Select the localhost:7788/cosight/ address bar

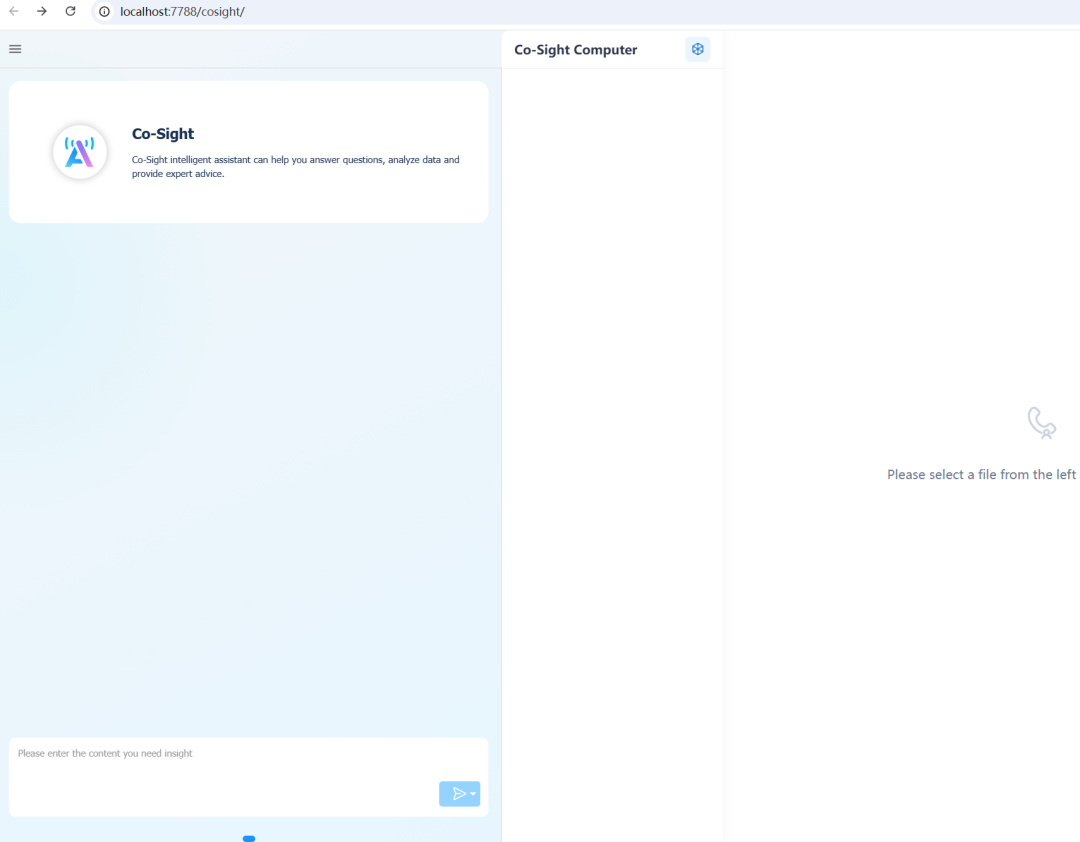coord(182,12)
